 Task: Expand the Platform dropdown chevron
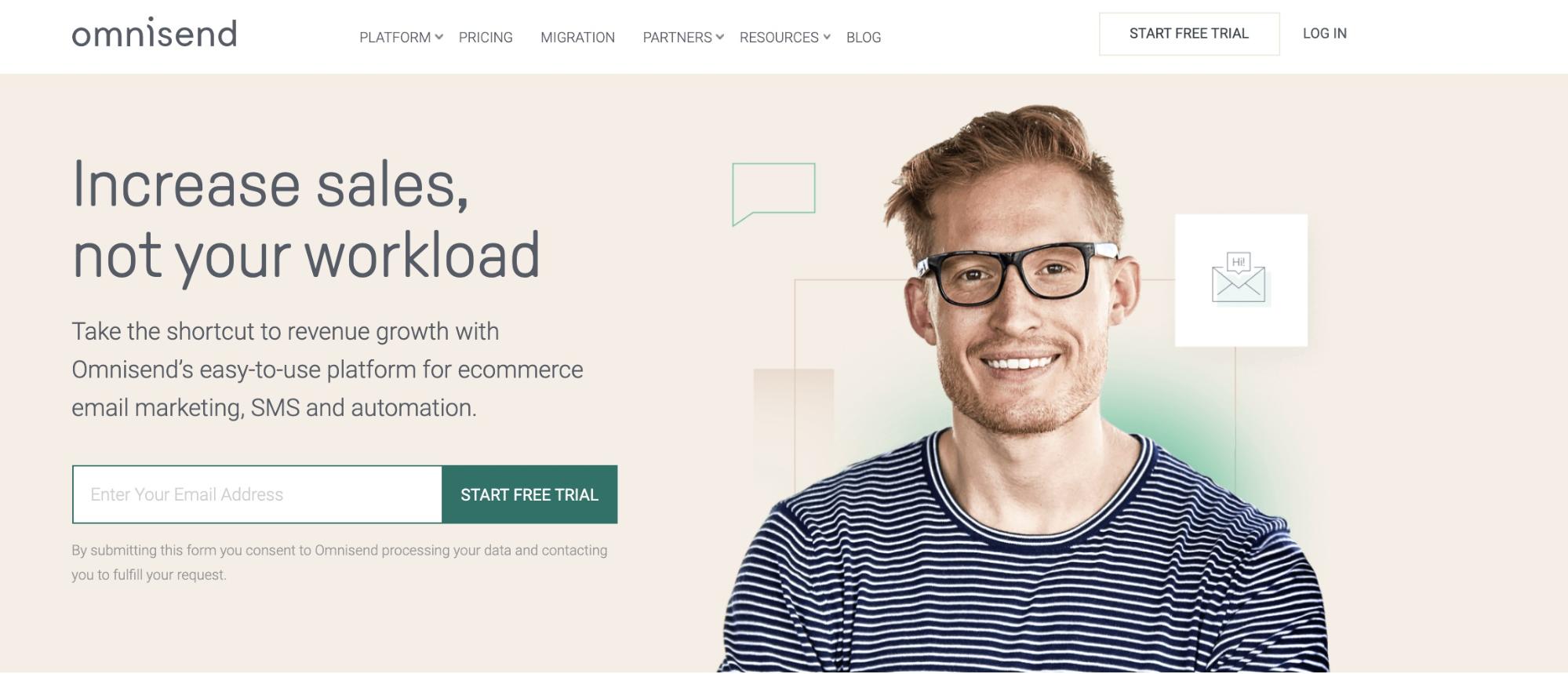pyautogui.click(x=439, y=37)
